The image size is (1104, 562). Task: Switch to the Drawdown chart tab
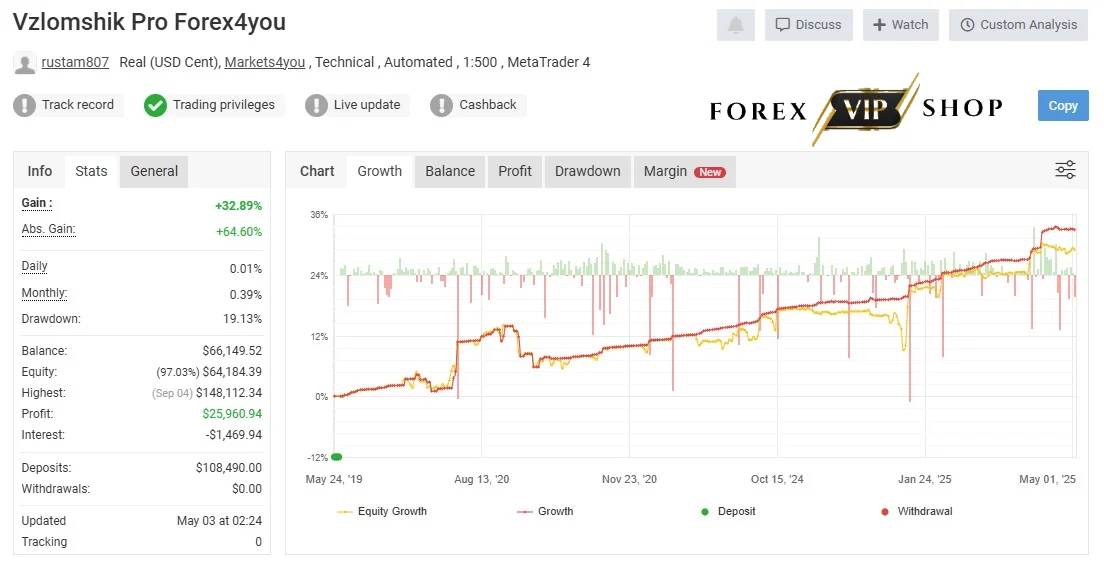[x=587, y=172]
